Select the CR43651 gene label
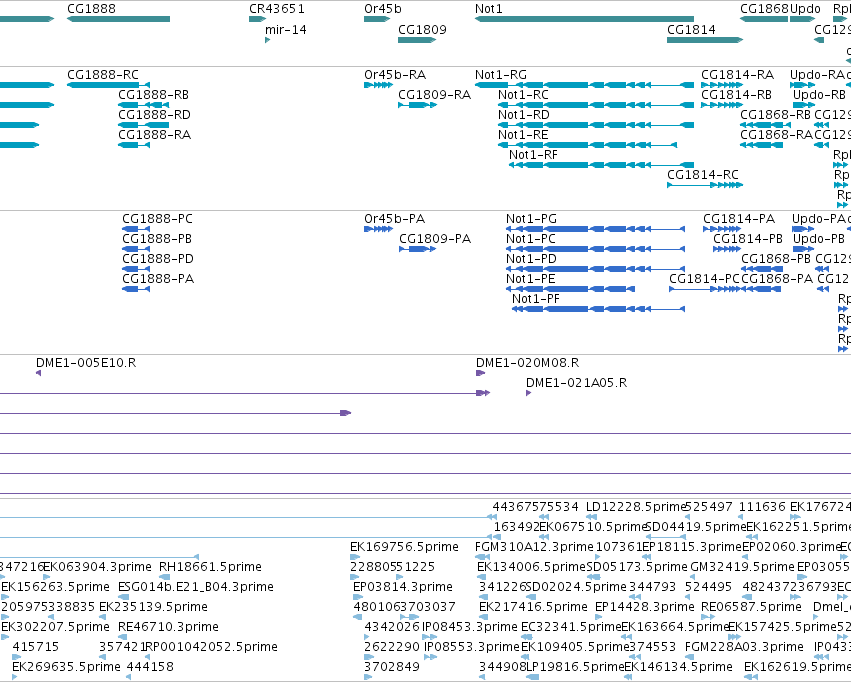 click(277, 9)
